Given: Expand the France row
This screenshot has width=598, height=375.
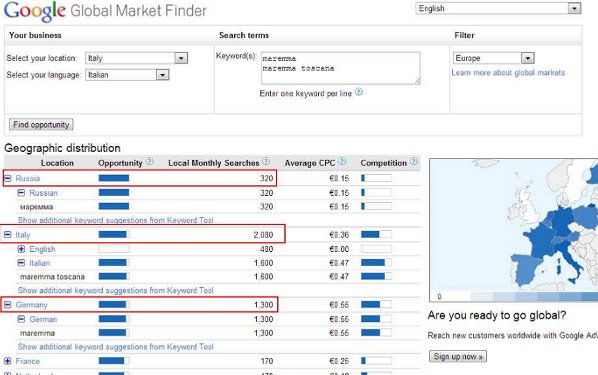Looking at the screenshot, I should point(8,361).
